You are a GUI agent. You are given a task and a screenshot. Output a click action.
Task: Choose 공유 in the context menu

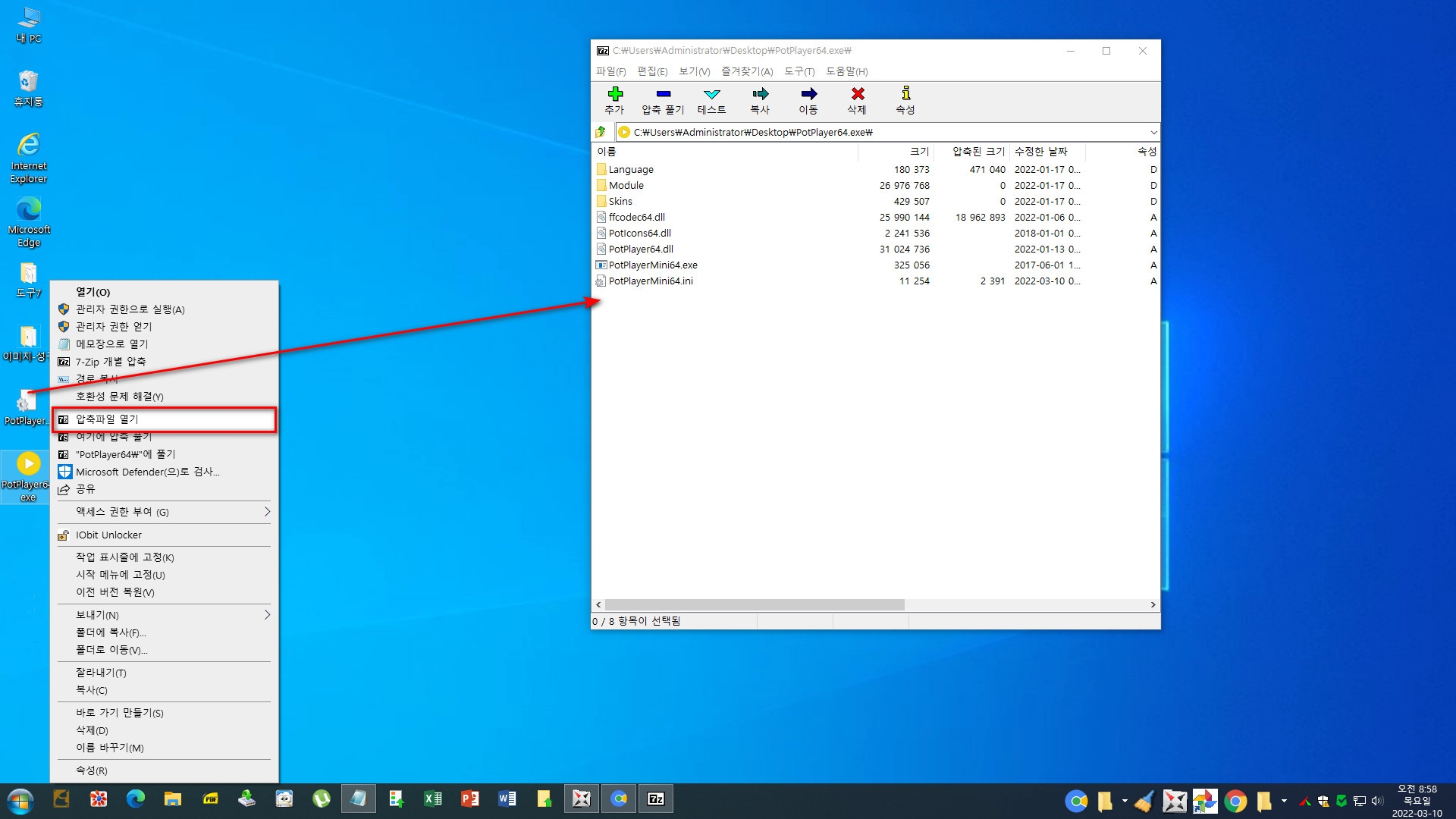(164, 489)
